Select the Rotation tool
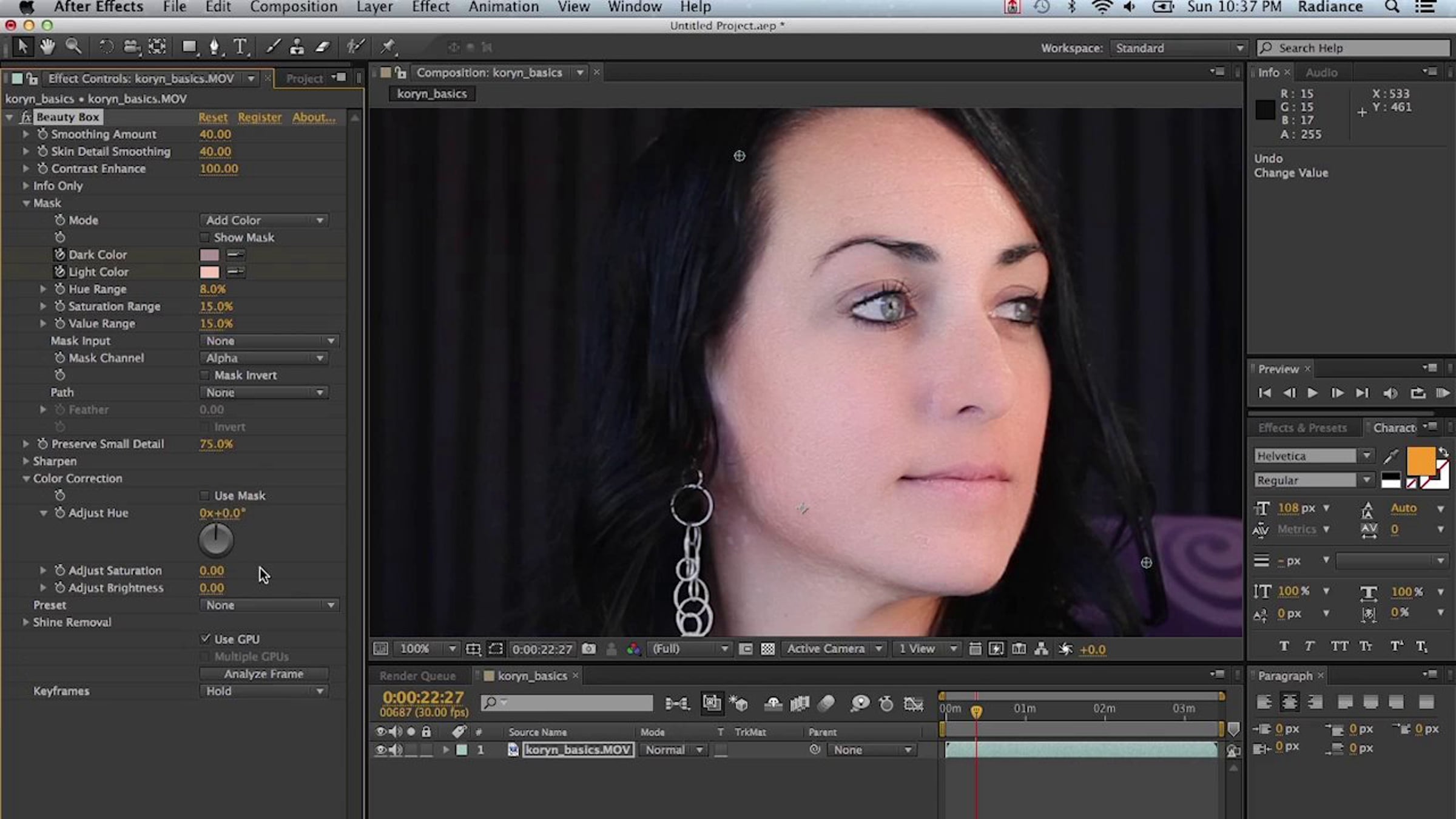The height and width of the screenshot is (819, 1456). [106, 47]
